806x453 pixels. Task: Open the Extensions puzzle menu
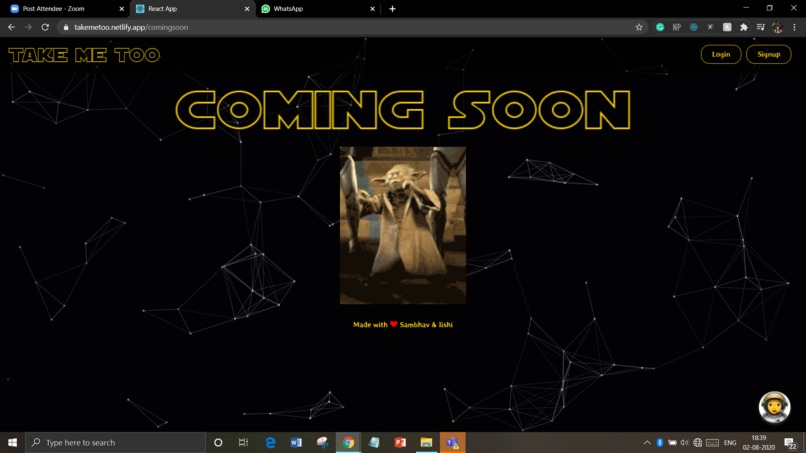point(744,27)
